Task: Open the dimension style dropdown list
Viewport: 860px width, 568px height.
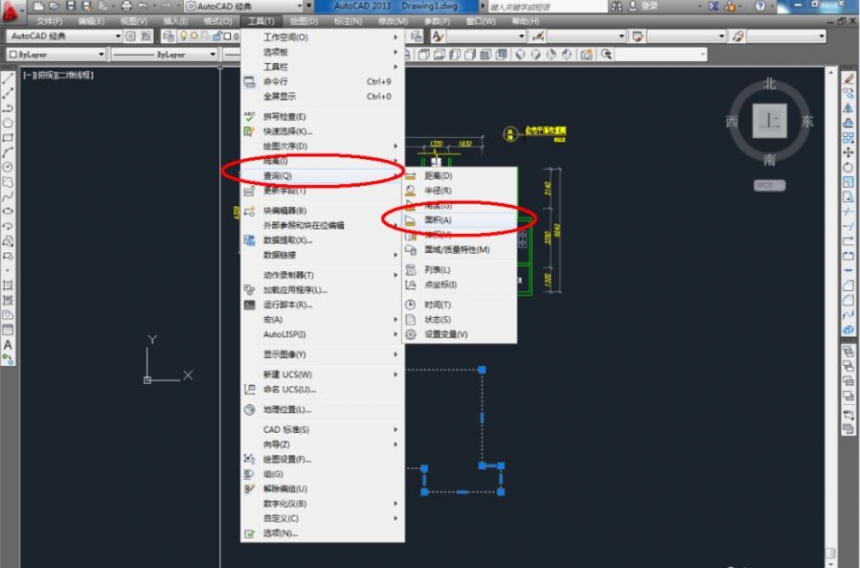Action: pyautogui.click(x=587, y=36)
